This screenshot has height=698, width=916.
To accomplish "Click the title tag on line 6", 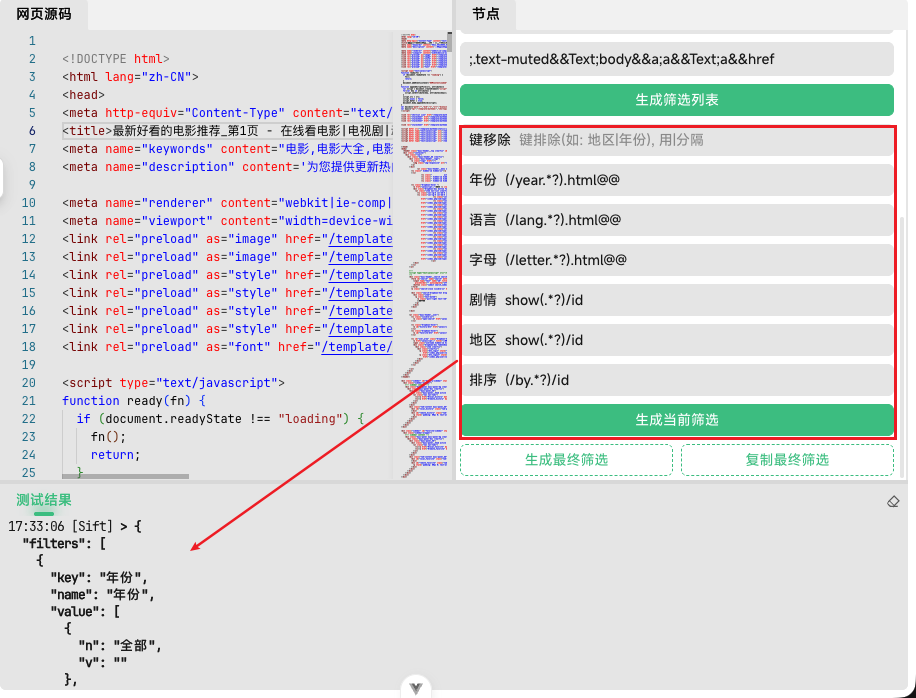I will 86,131.
